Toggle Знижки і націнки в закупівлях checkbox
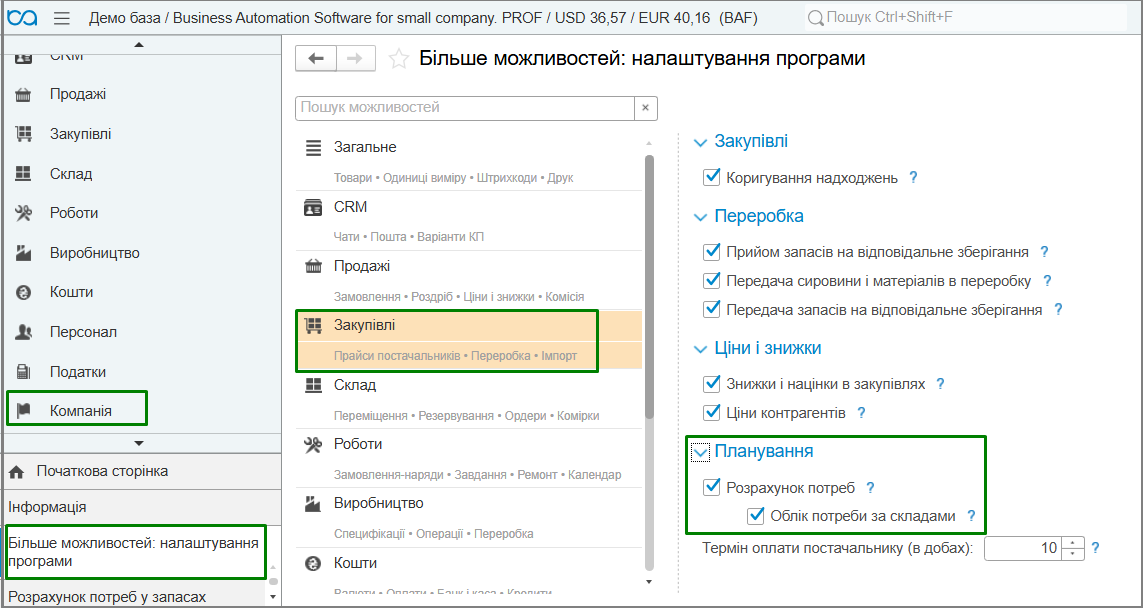 point(711,383)
